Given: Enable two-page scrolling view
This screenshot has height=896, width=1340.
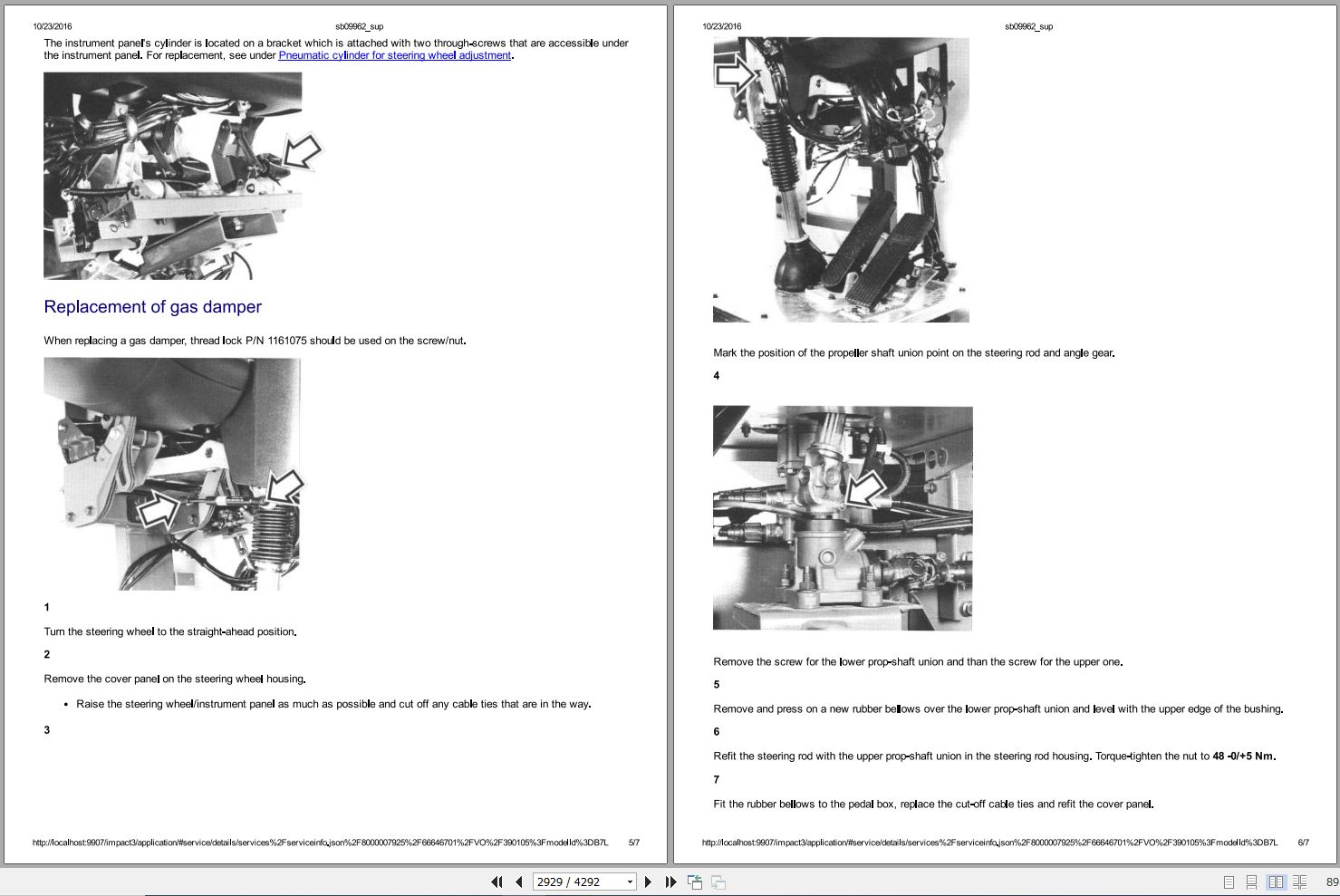Looking at the screenshot, I should (x=1299, y=882).
